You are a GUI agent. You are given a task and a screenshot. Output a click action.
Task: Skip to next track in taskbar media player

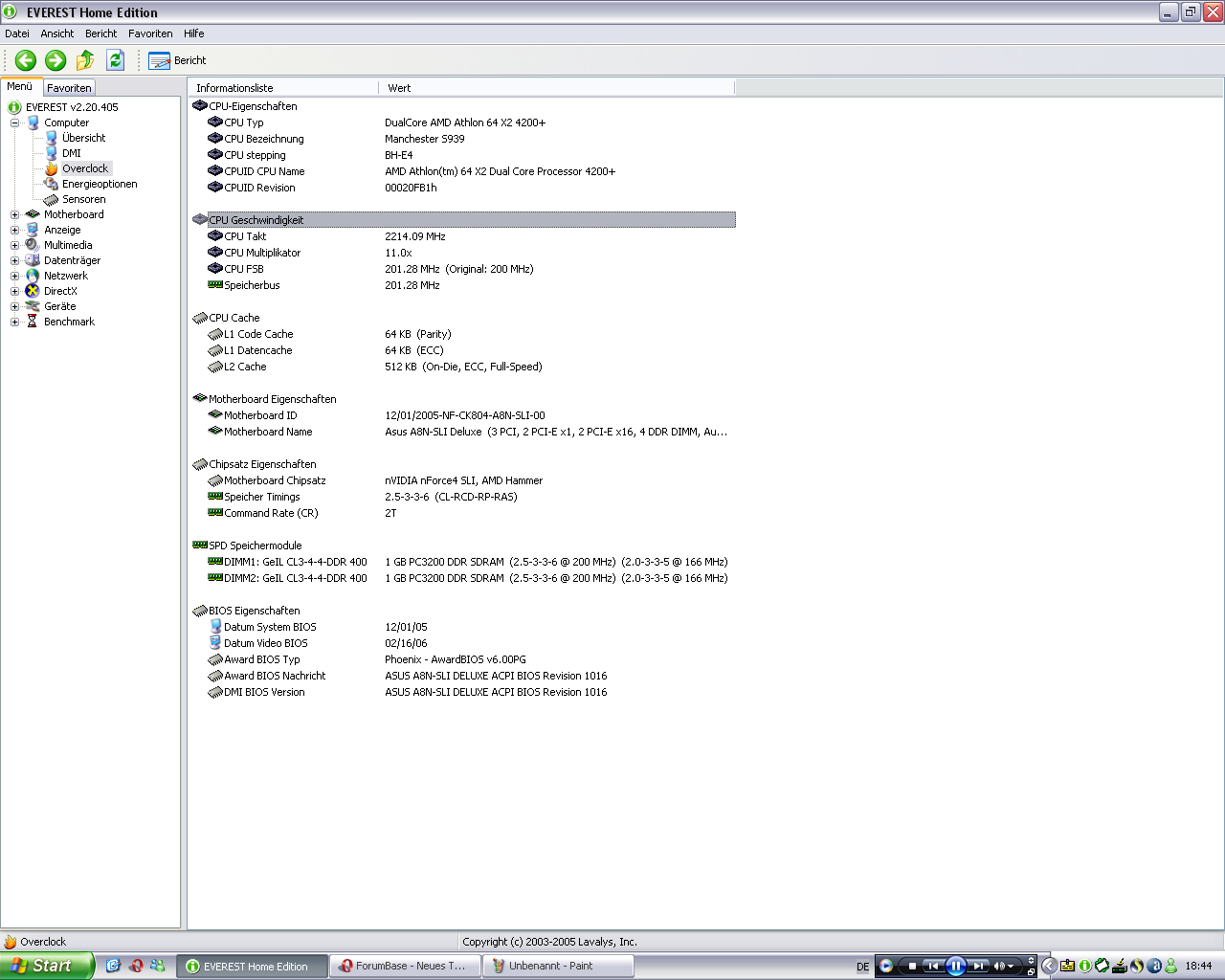978,967
